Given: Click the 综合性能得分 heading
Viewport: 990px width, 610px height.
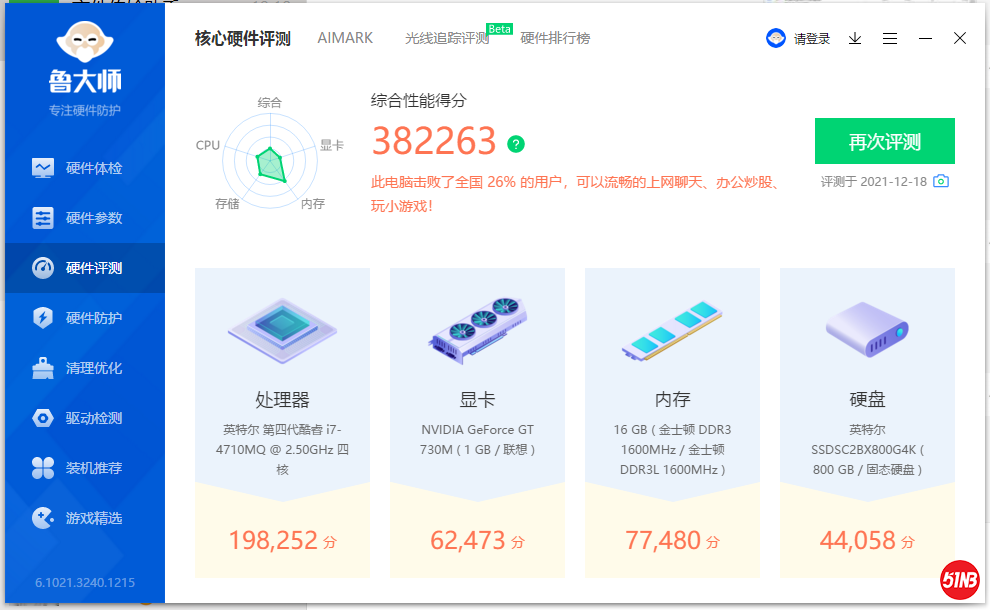Looking at the screenshot, I should tap(419, 100).
